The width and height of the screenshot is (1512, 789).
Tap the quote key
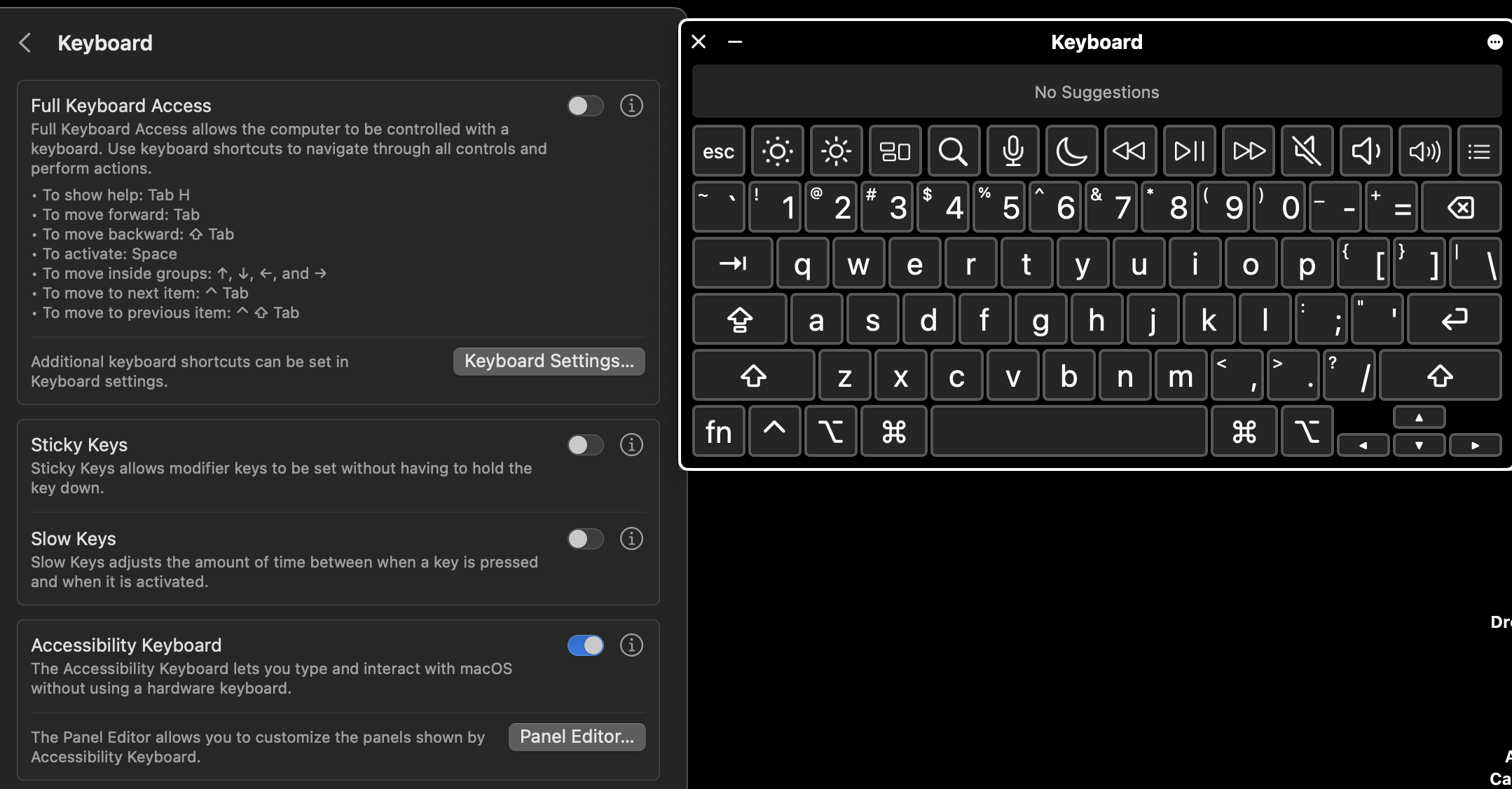pyautogui.click(x=1377, y=319)
